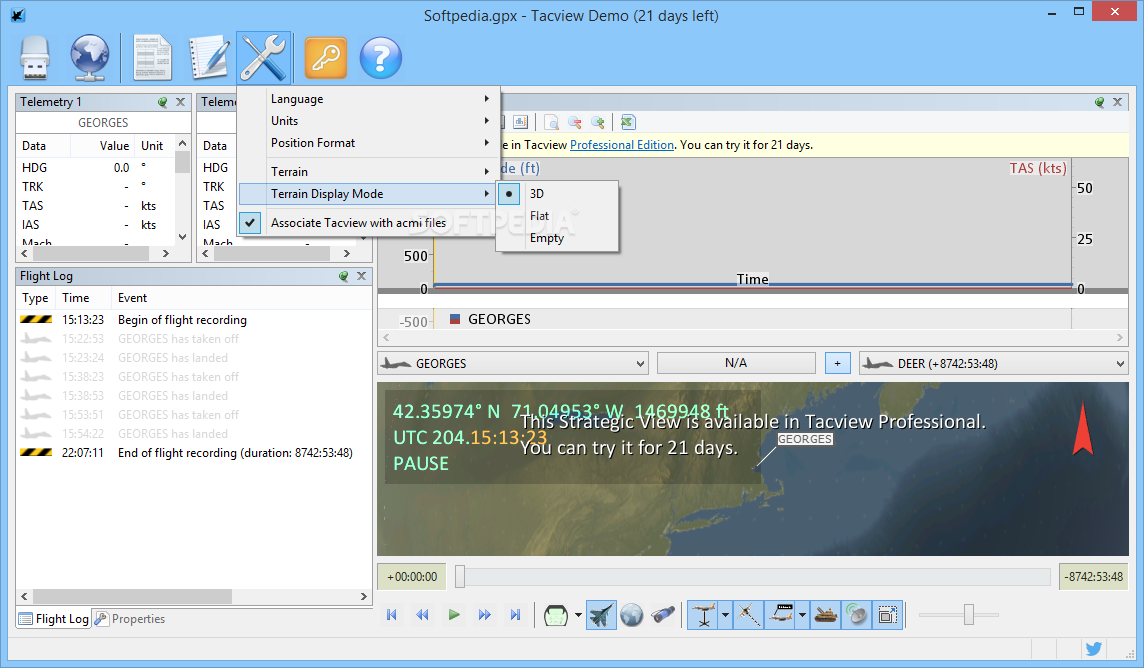Click the fast forward playback button
Viewport: 1144px width, 668px height.
[x=484, y=615]
